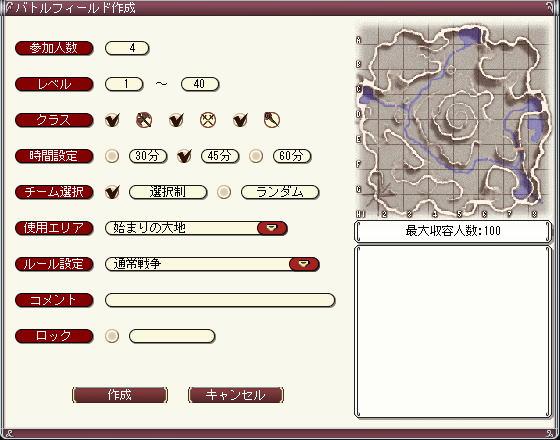The height and width of the screenshot is (440, 560).
Task: Choose the ランダム team selection radio
Action: (224, 192)
